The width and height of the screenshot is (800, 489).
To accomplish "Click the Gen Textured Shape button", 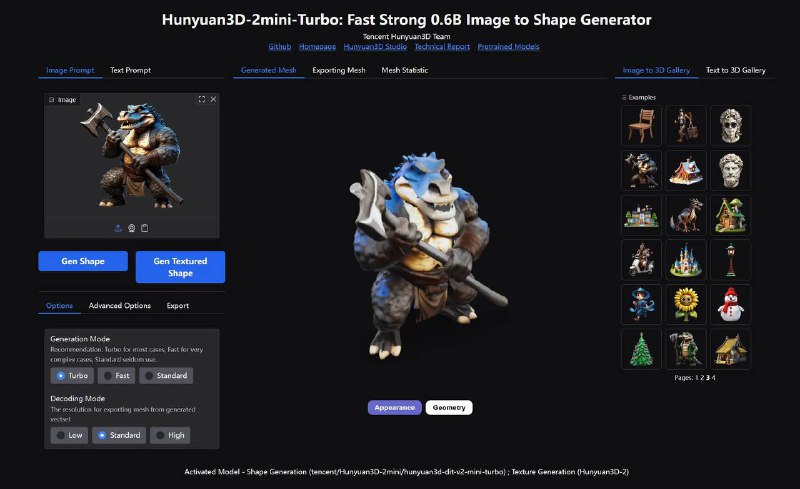I will (180, 267).
